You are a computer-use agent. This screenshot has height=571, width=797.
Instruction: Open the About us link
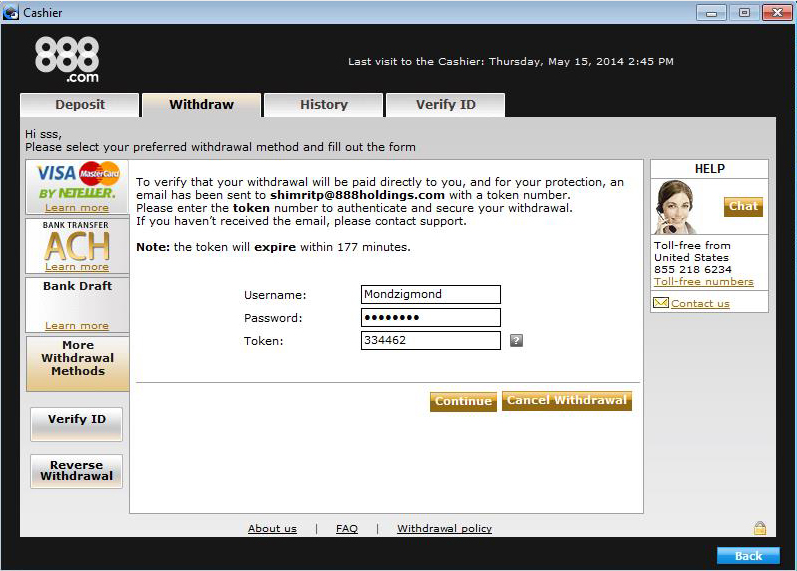pyautogui.click(x=272, y=529)
